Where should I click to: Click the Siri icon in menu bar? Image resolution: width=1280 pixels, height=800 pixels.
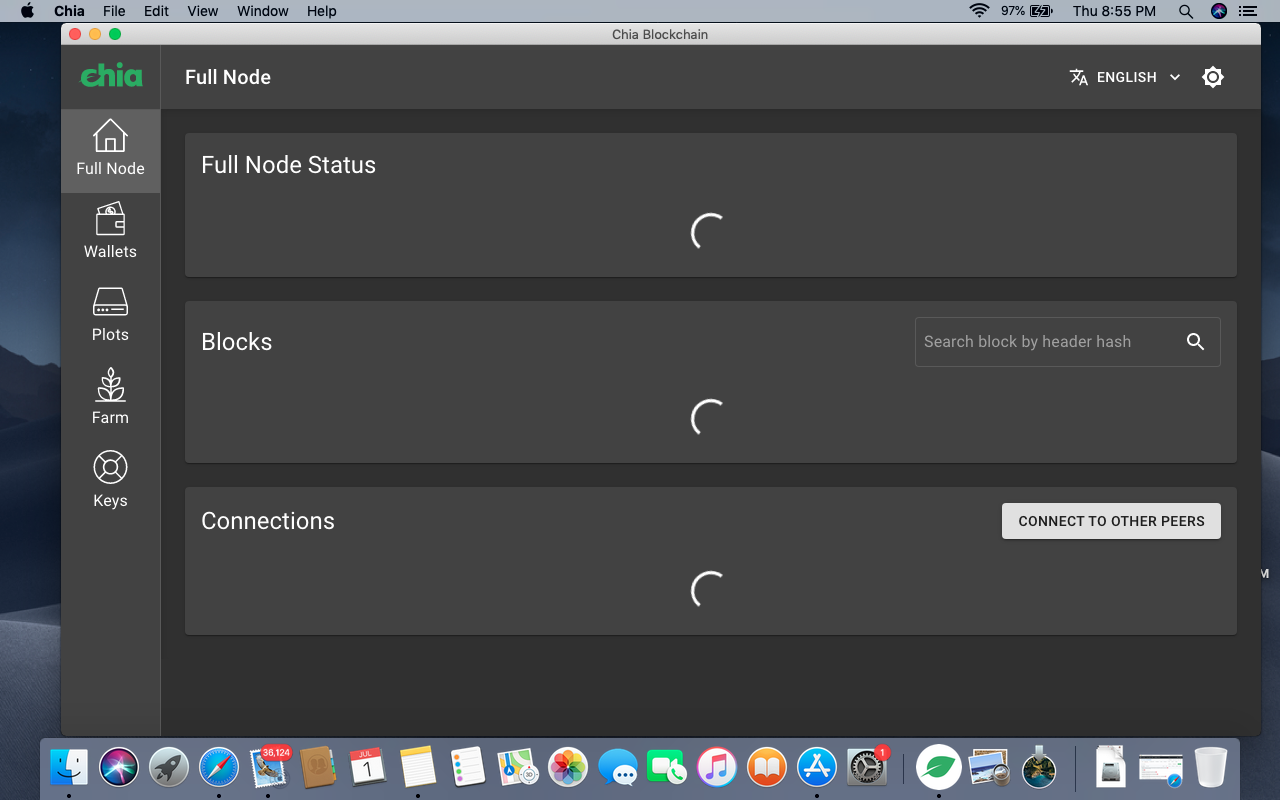(x=1218, y=11)
